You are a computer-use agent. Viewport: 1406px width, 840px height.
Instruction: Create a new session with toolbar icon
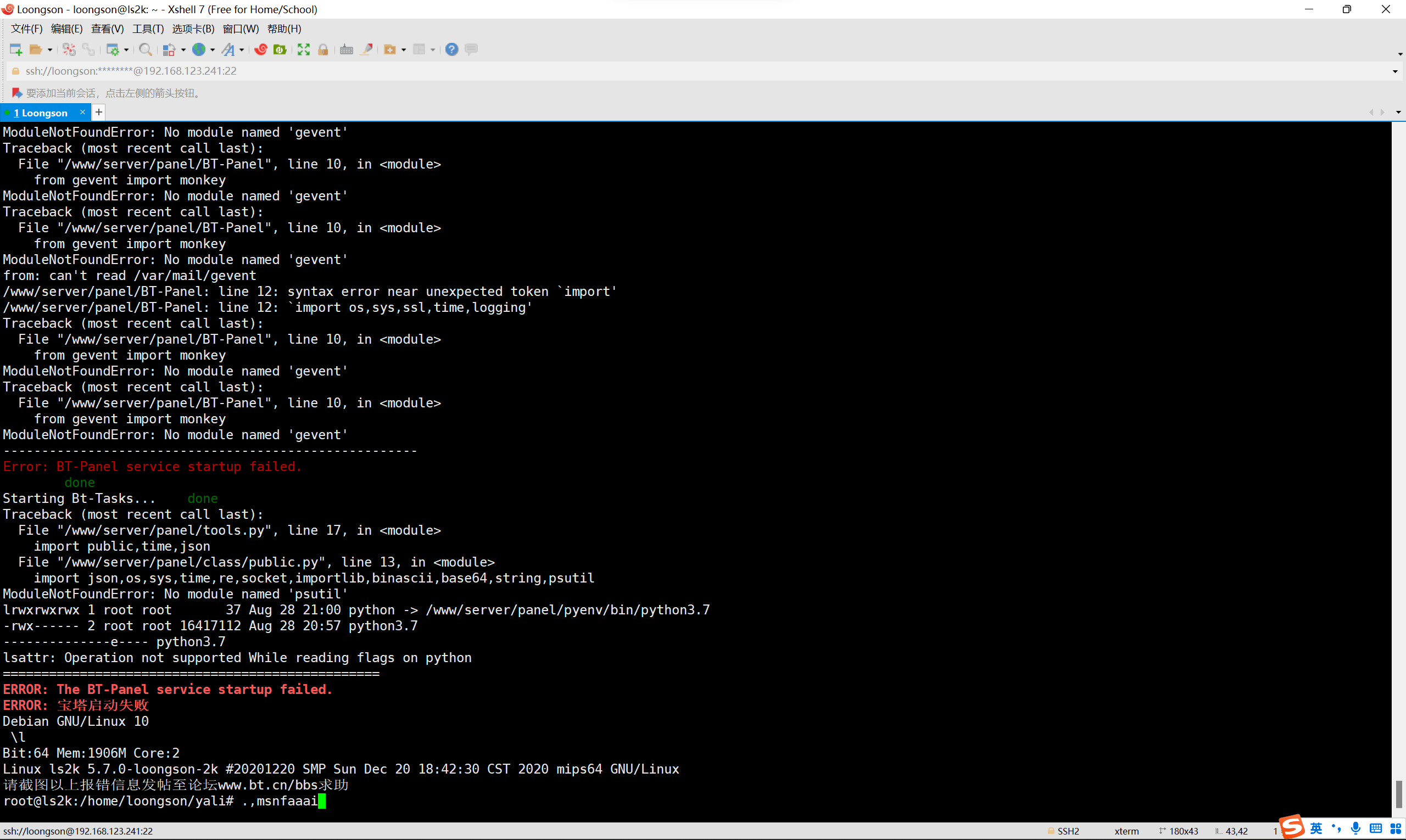[16, 50]
